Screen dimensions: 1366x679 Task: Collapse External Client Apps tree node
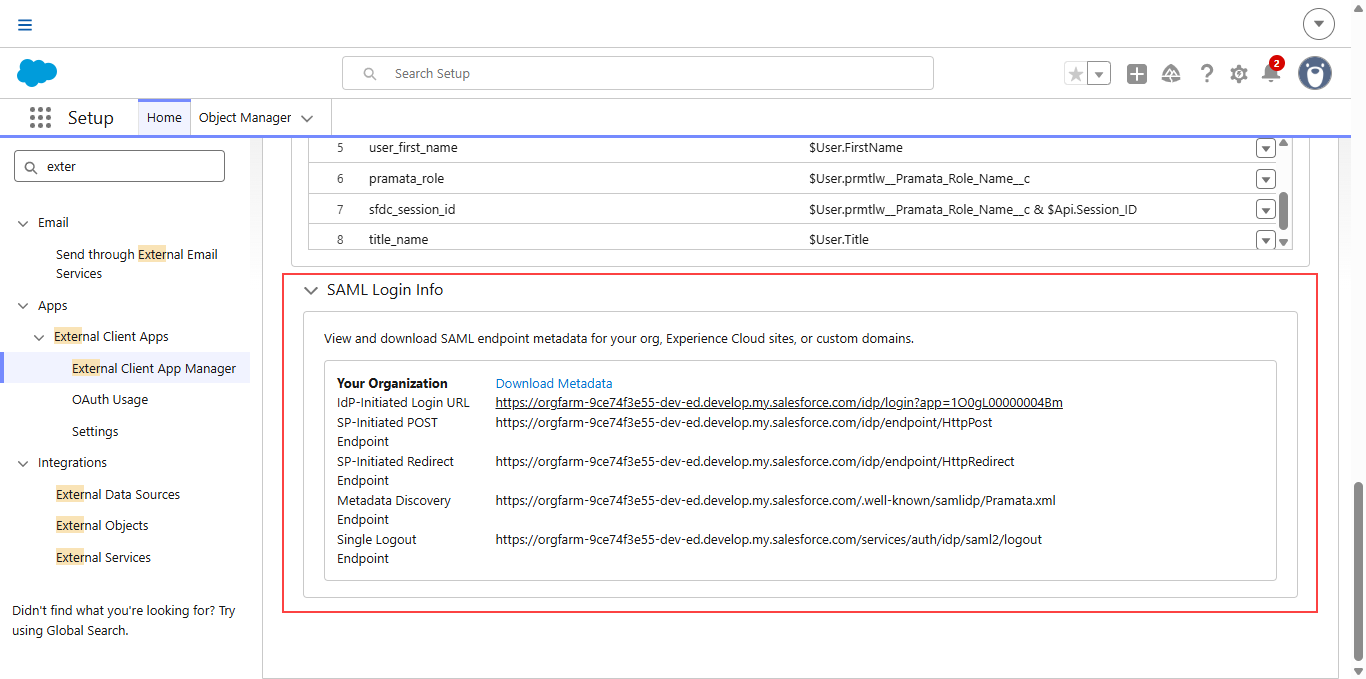pos(40,337)
